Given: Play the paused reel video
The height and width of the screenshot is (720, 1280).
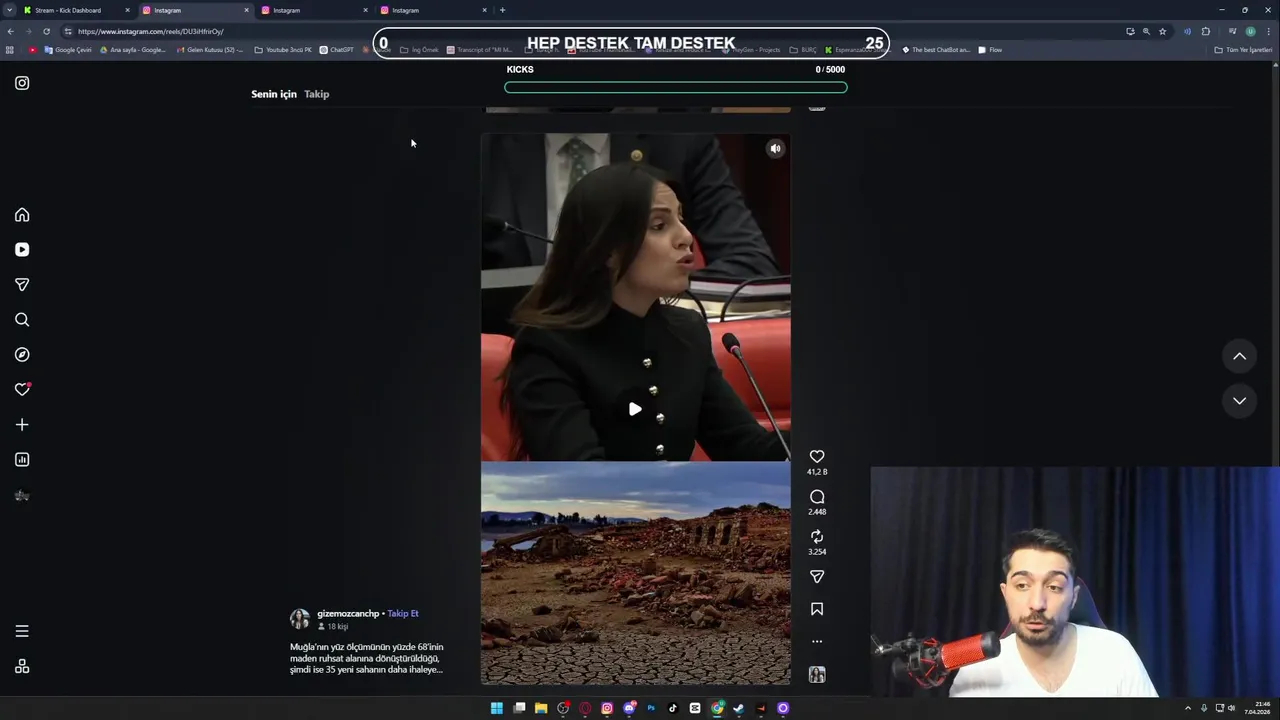Looking at the screenshot, I should 635,409.
